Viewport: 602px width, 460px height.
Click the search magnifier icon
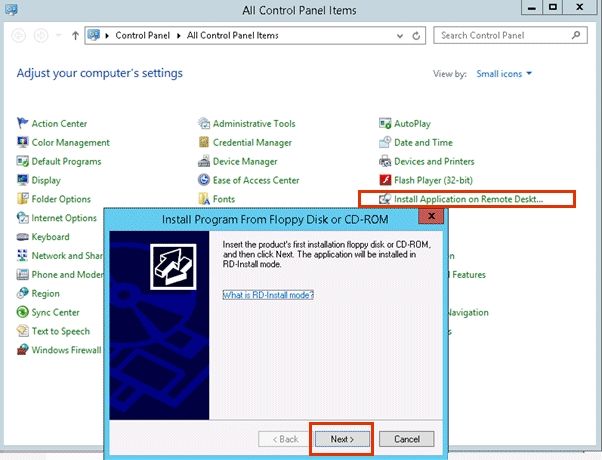(576, 35)
